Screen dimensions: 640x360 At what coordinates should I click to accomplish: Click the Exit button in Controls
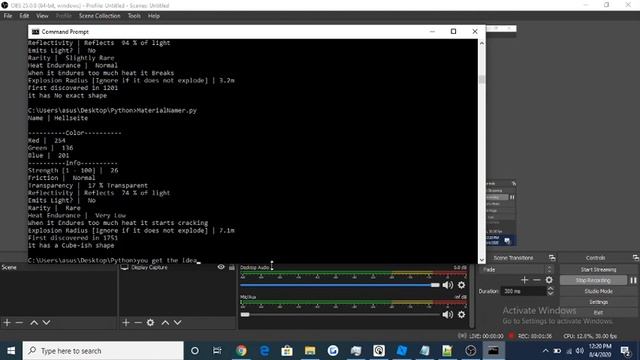point(598,312)
